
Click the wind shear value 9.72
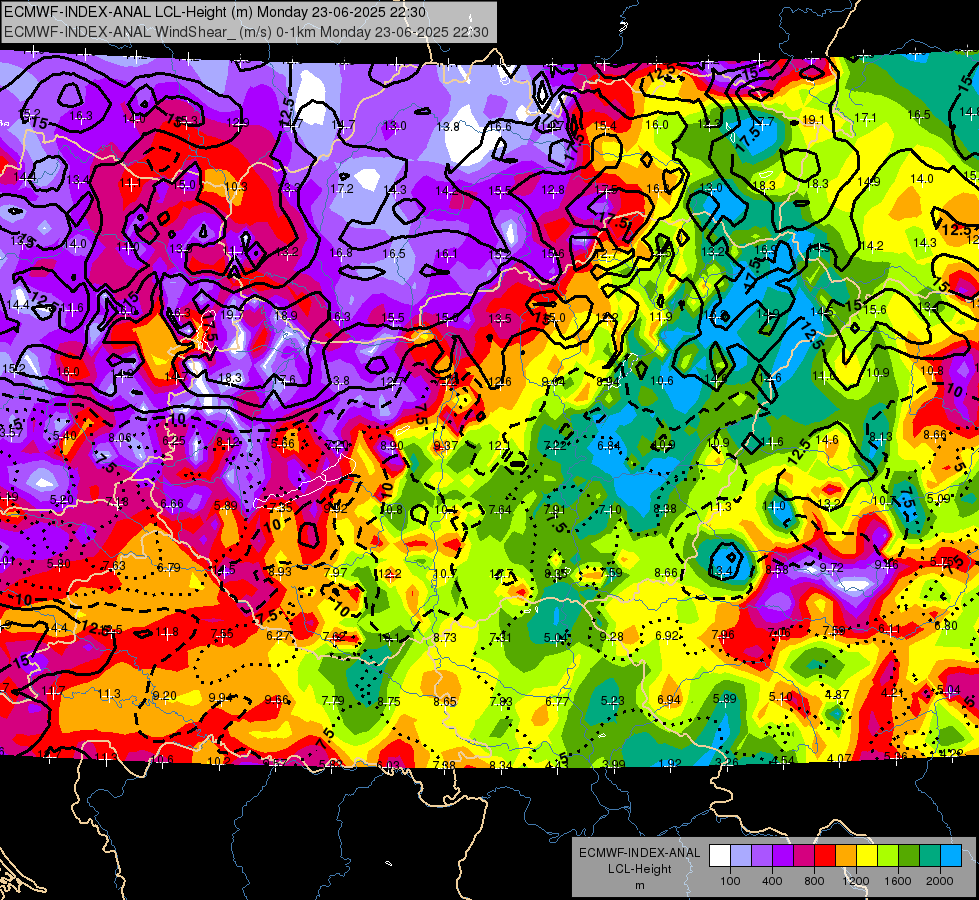point(832,568)
